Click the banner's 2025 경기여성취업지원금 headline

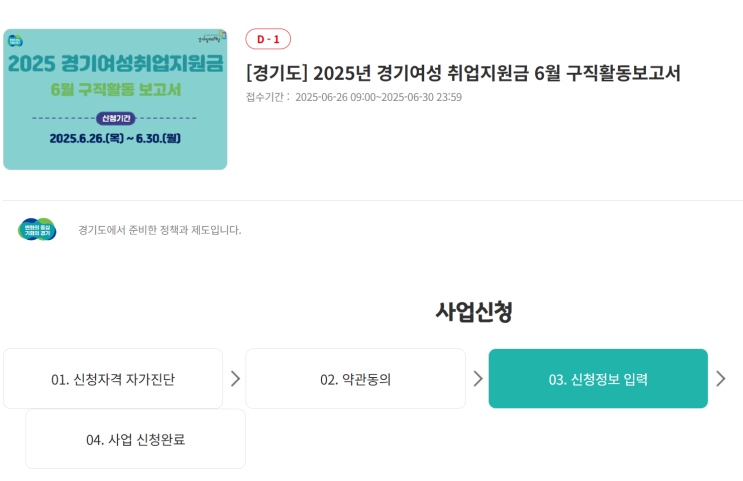click(115, 64)
